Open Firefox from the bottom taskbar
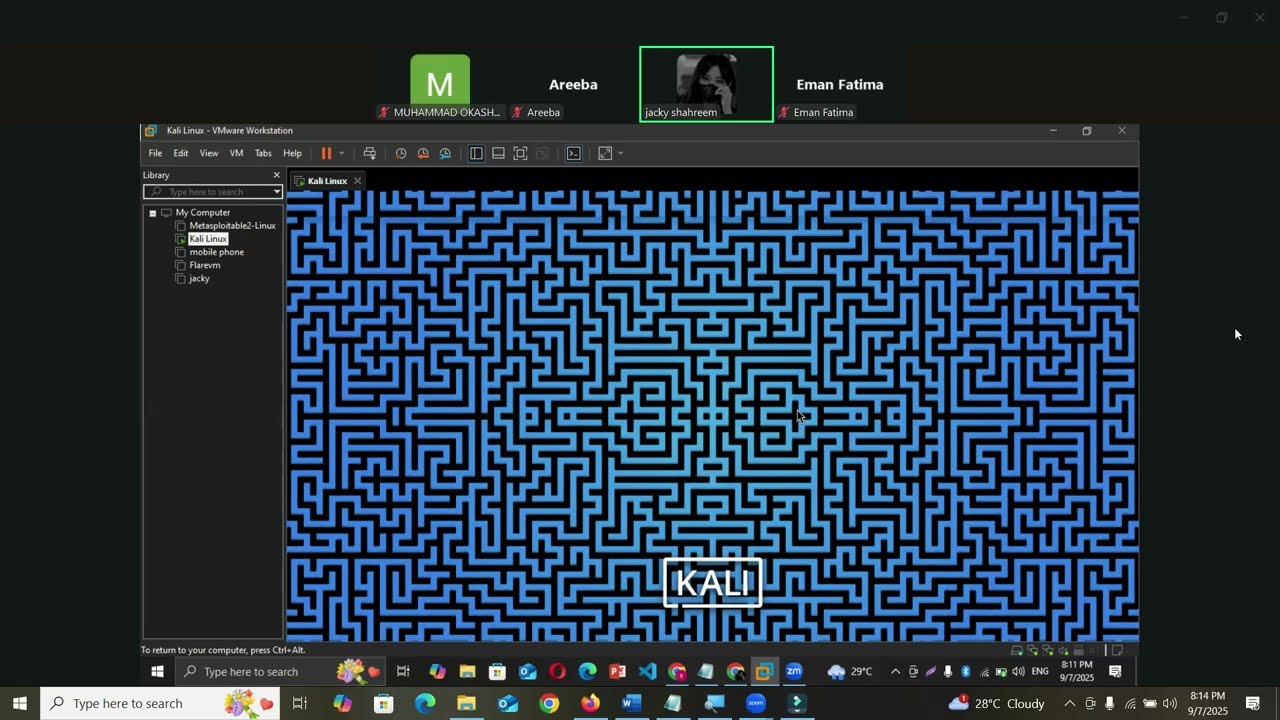The image size is (1280, 720). coord(590,704)
